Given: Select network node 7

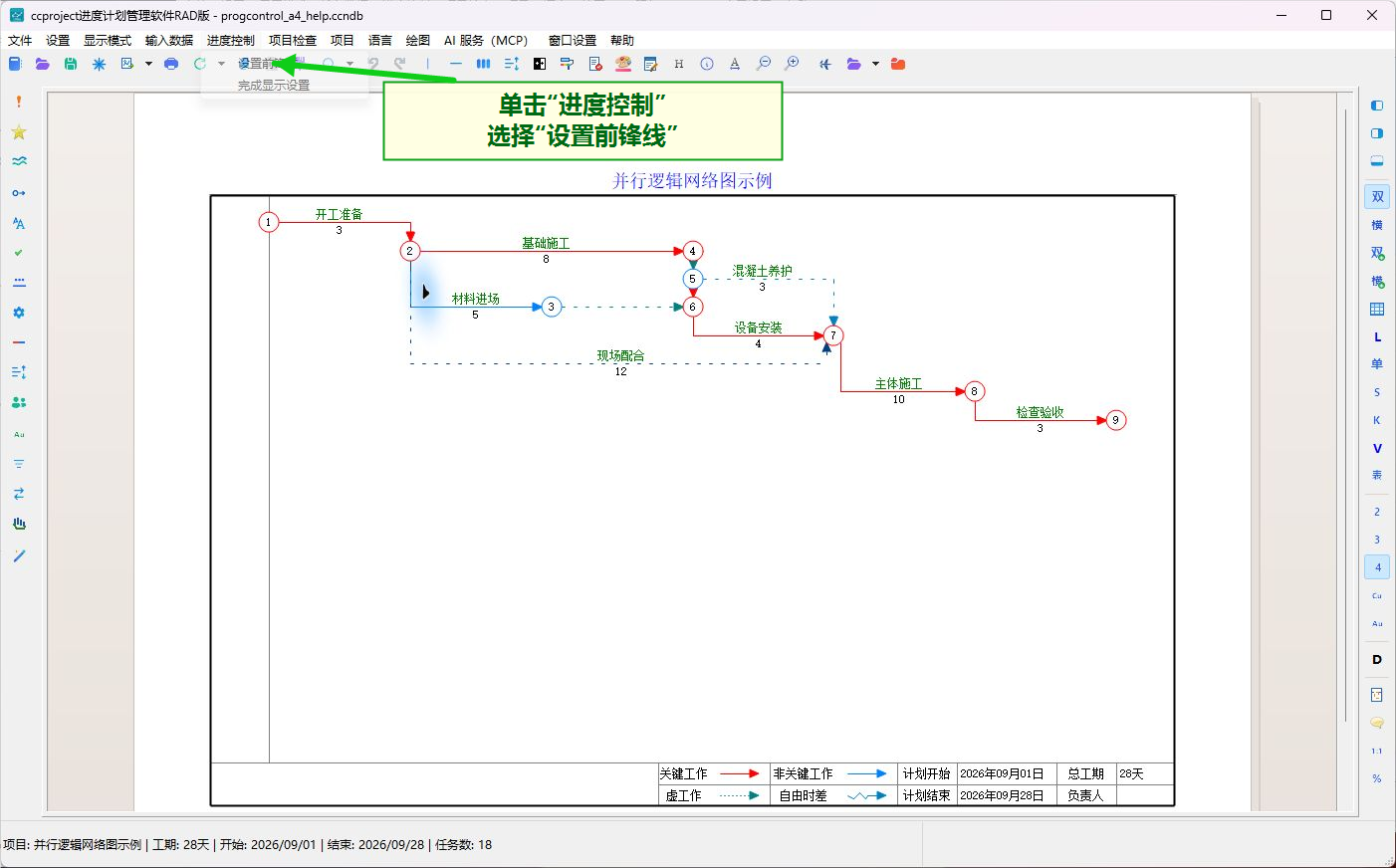Looking at the screenshot, I should pos(833,335).
